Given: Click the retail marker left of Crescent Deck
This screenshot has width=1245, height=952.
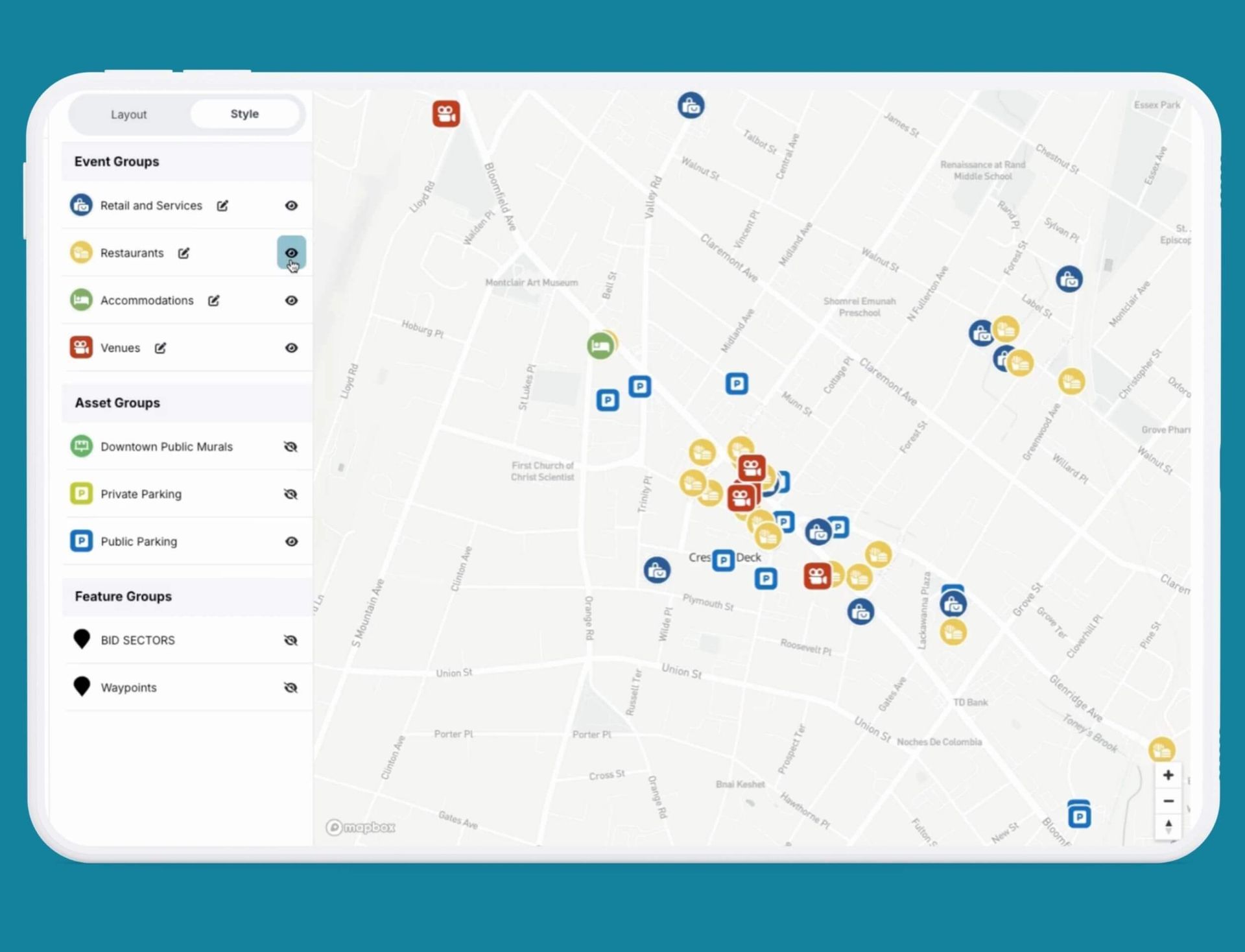Looking at the screenshot, I should pos(657,570).
